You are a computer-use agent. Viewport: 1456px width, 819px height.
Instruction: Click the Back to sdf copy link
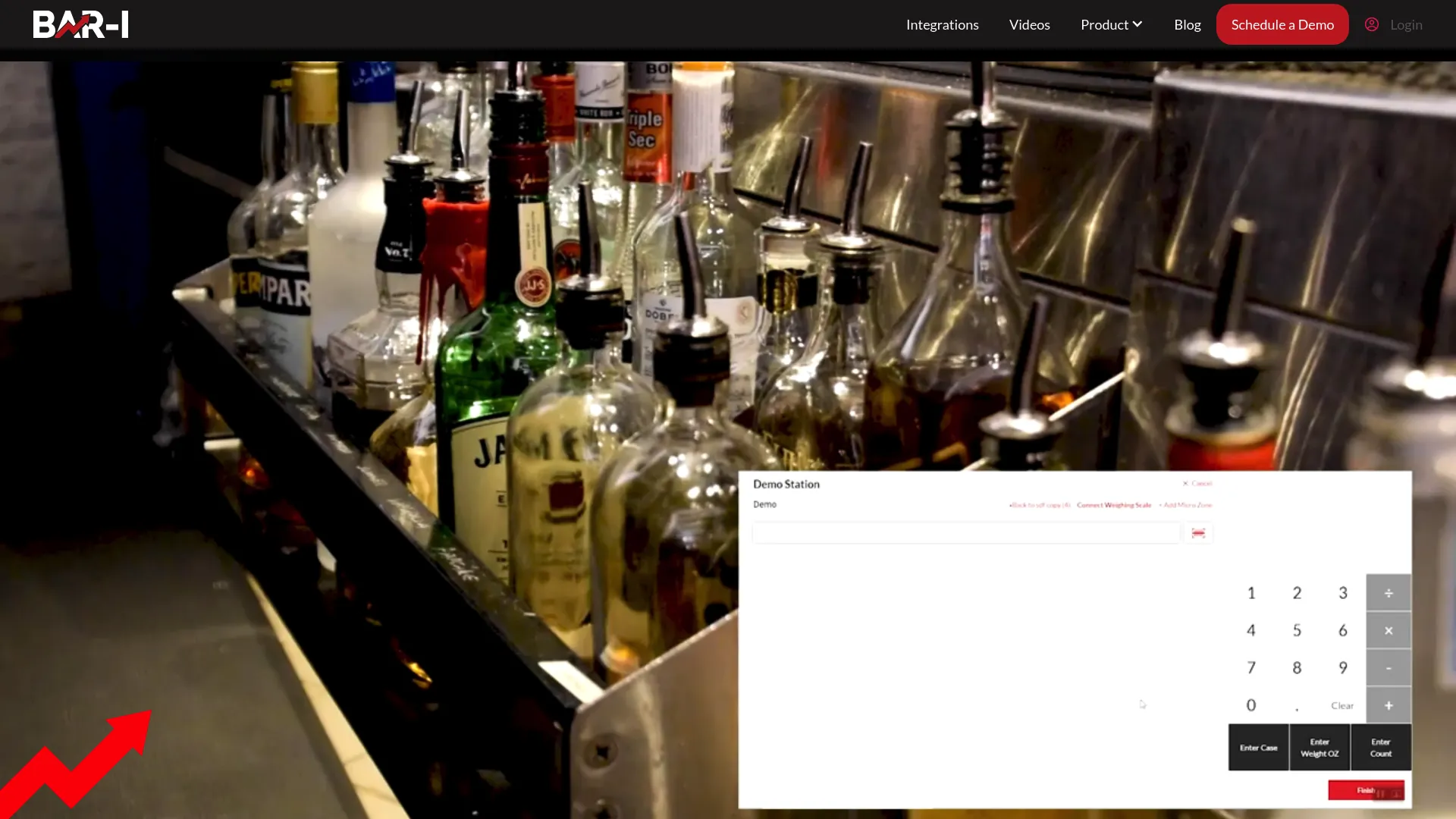[x=1040, y=505]
